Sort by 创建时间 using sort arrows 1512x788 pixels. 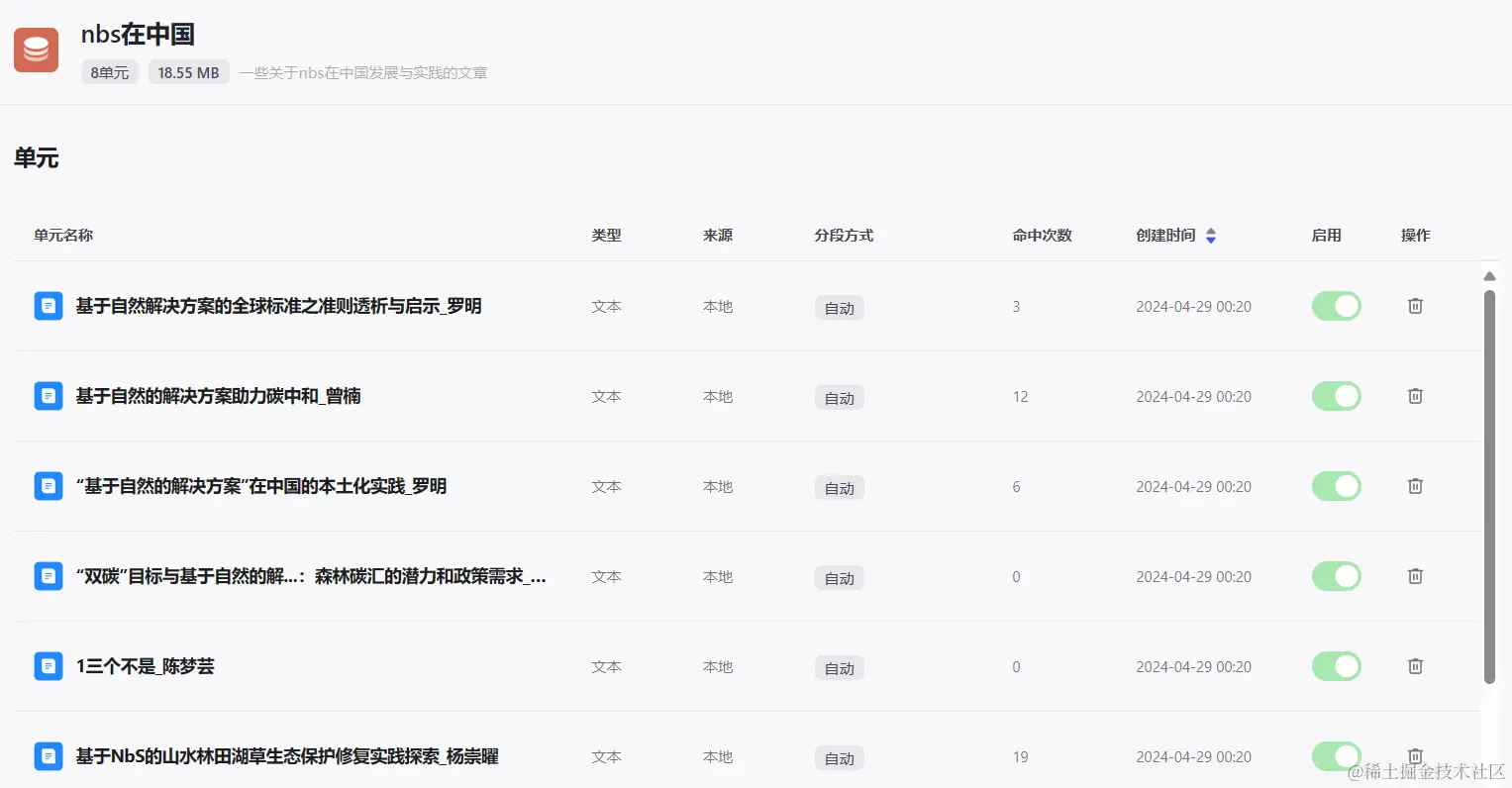1211,236
